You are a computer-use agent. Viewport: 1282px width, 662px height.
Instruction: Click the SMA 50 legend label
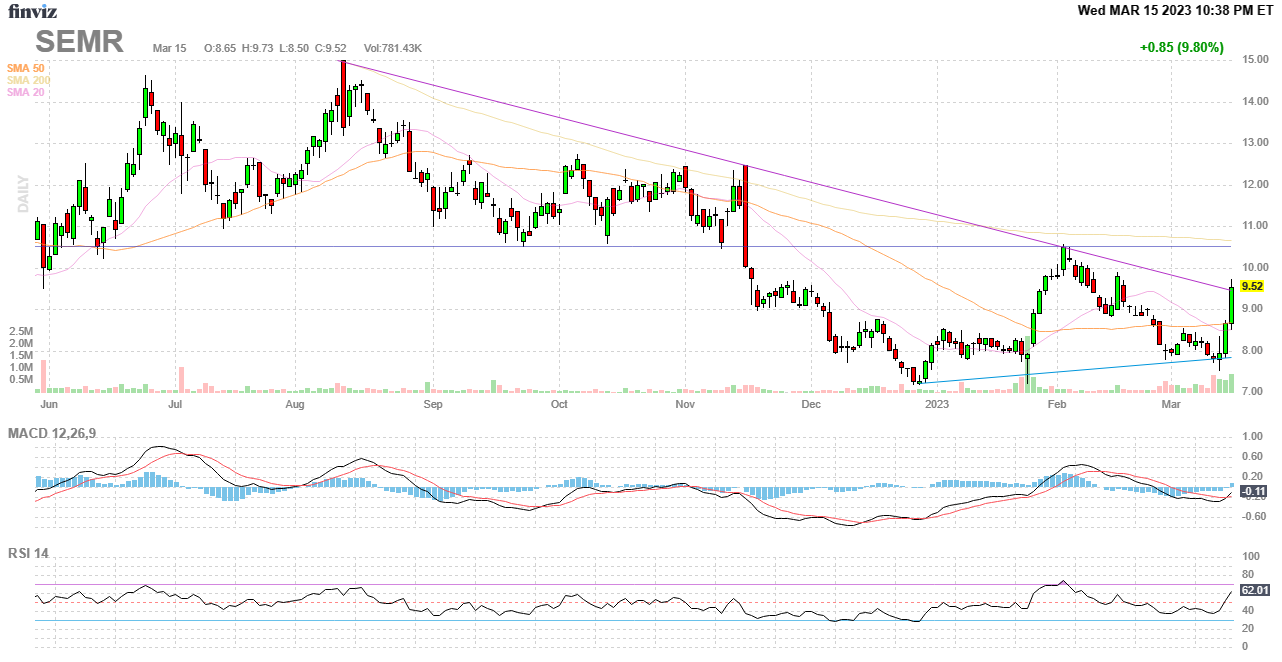(x=25, y=67)
